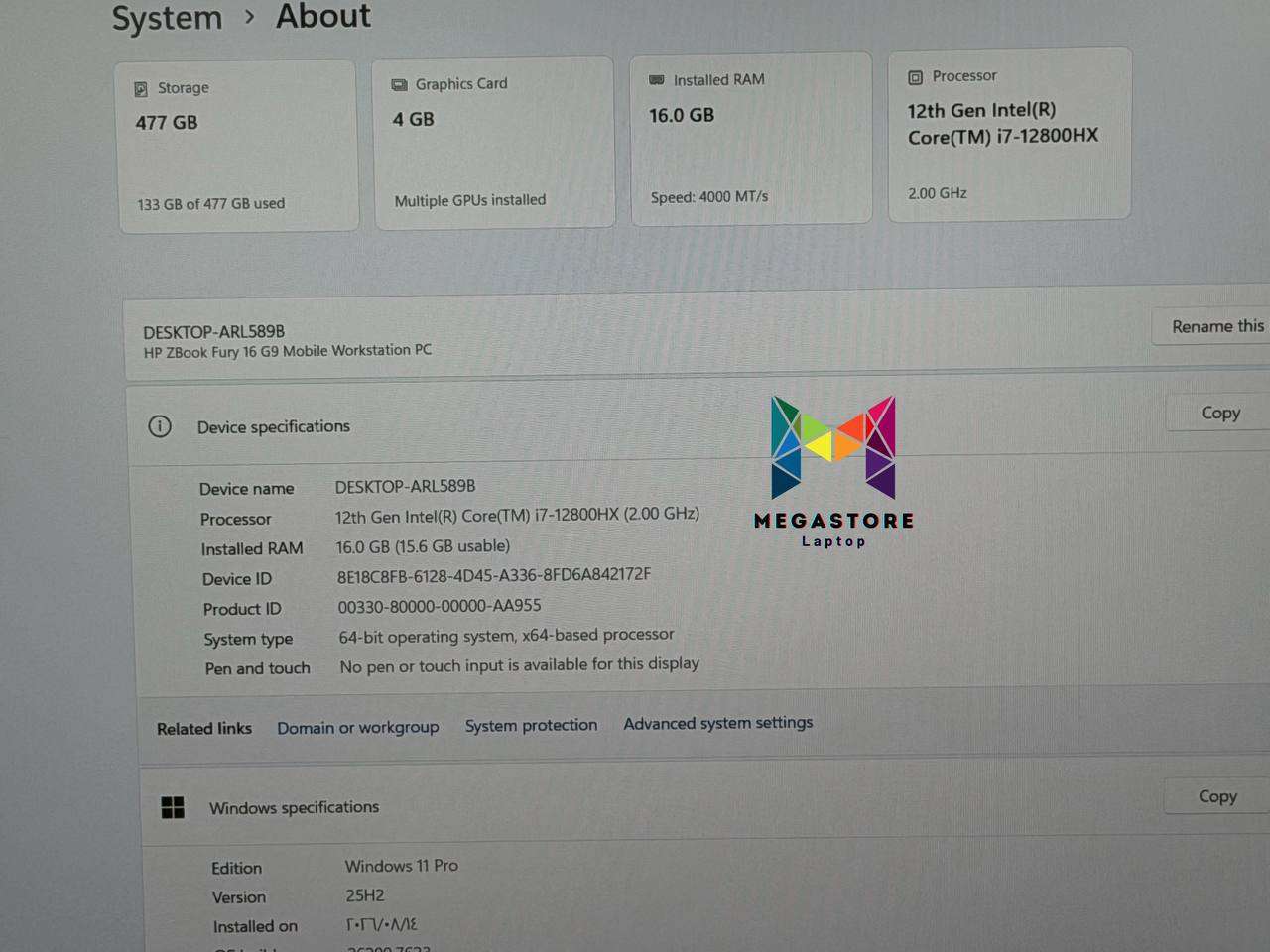1270x952 pixels.
Task: Select the 'No pen or touch input' value
Action: click(519, 665)
